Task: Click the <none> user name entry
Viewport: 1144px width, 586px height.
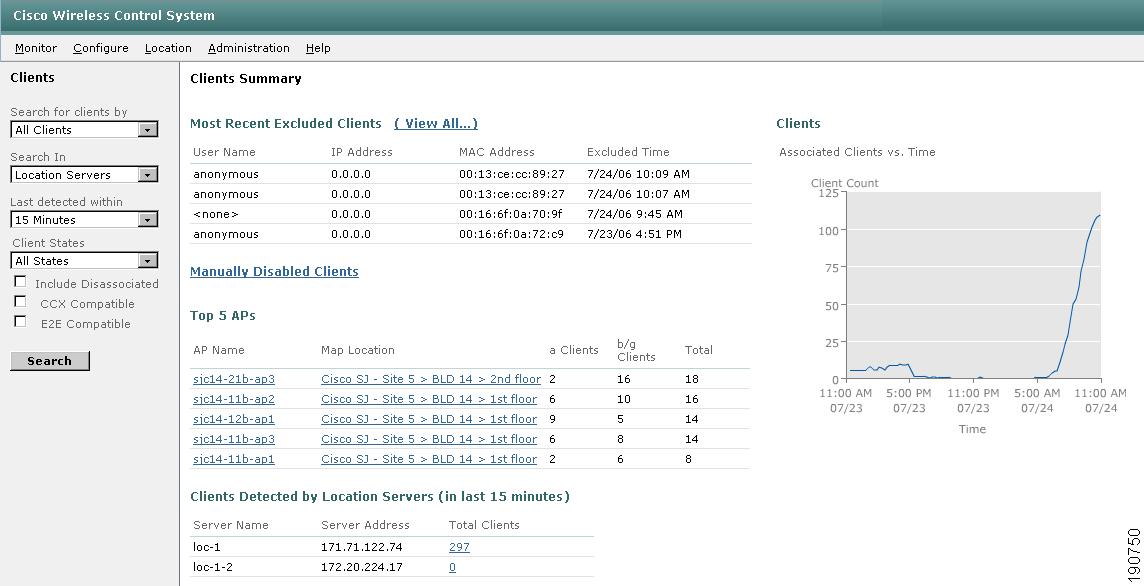Action: 216,214
